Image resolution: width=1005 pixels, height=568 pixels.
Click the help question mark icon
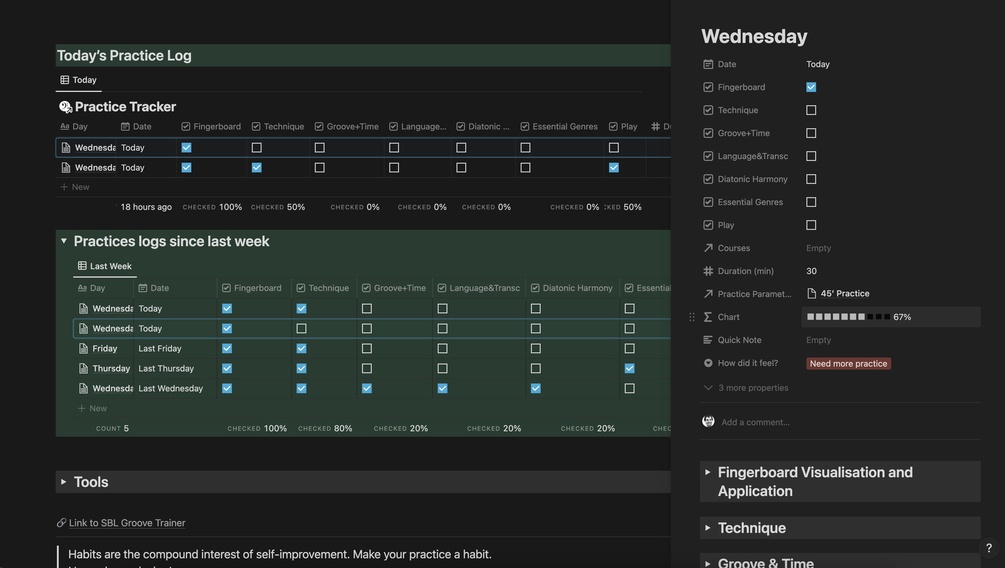988,548
